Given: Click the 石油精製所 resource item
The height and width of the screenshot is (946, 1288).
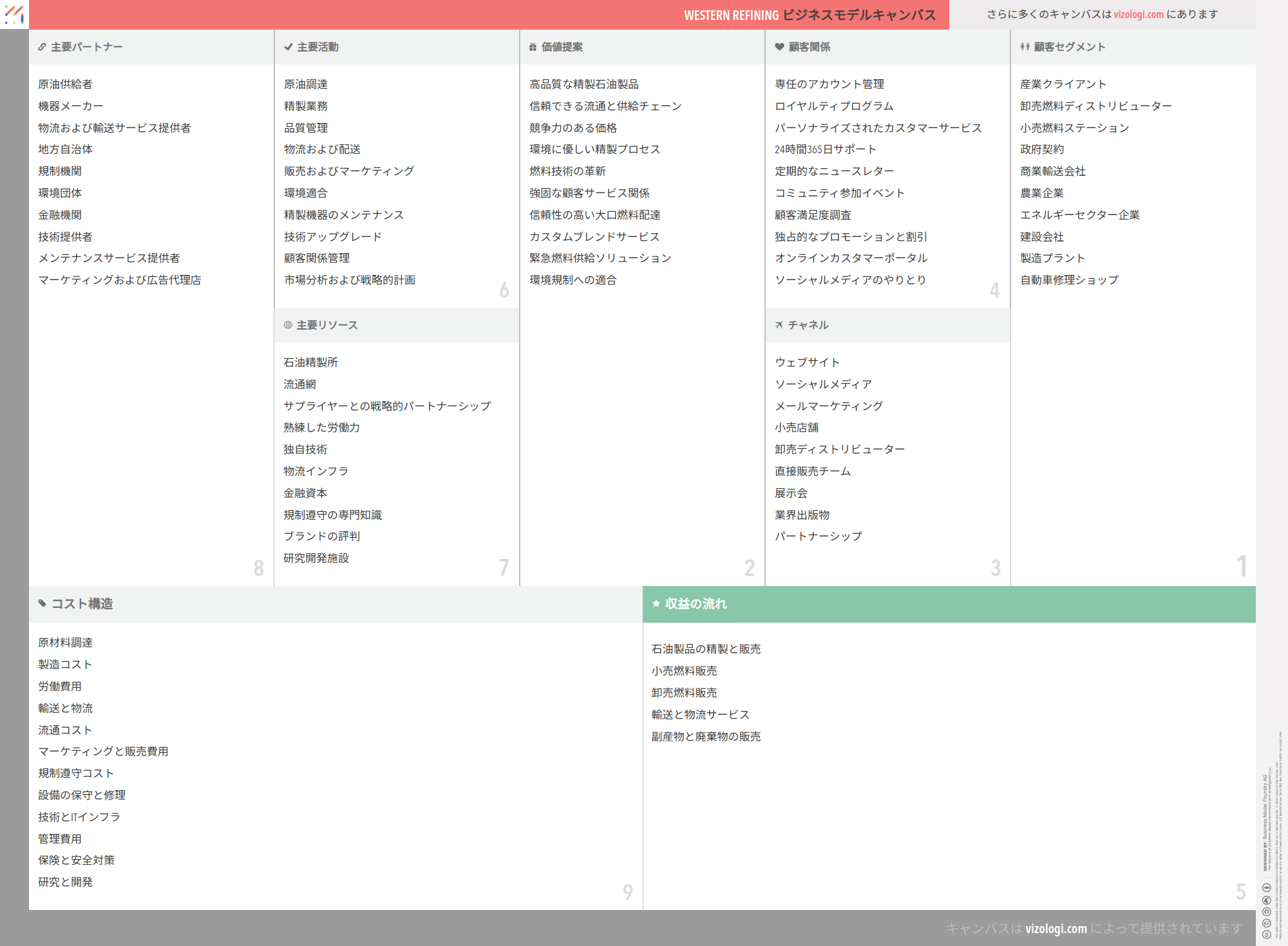Looking at the screenshot, I should [x=310, y=363].
